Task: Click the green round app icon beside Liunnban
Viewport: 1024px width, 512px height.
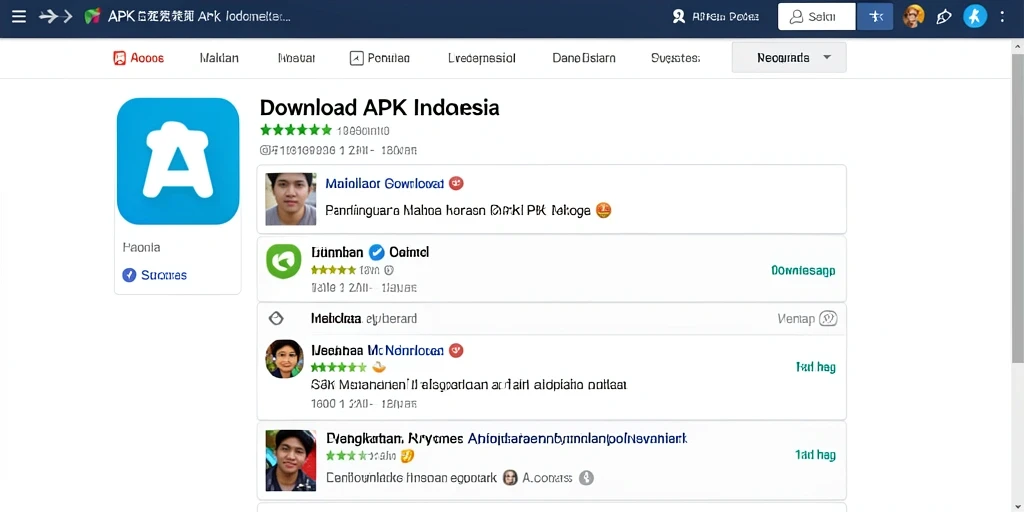Action: (x=283, y=261)
